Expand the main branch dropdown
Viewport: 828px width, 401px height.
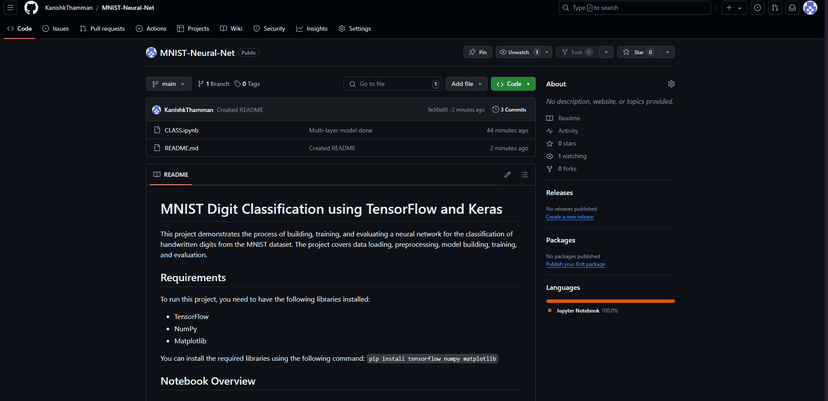pos(168,84)
